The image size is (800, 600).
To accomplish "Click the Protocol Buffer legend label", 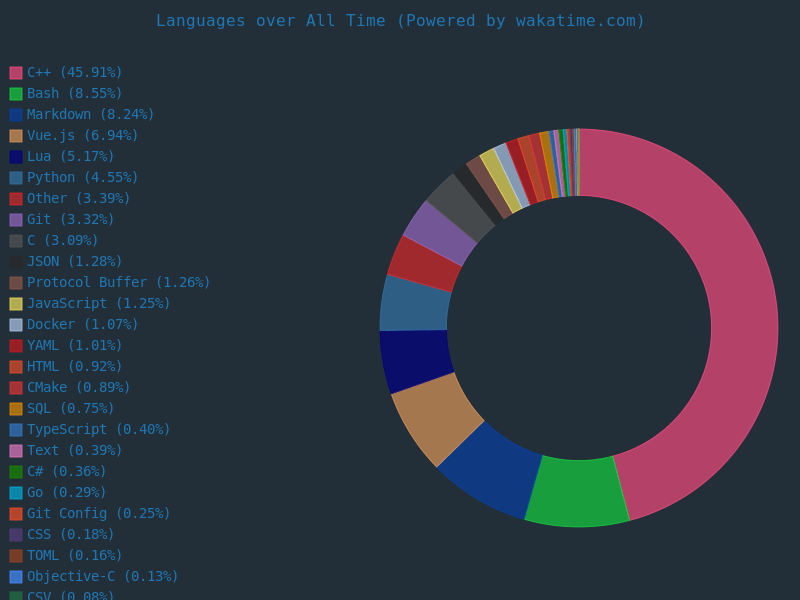I will pyautogui.click(x=118, y=283).
